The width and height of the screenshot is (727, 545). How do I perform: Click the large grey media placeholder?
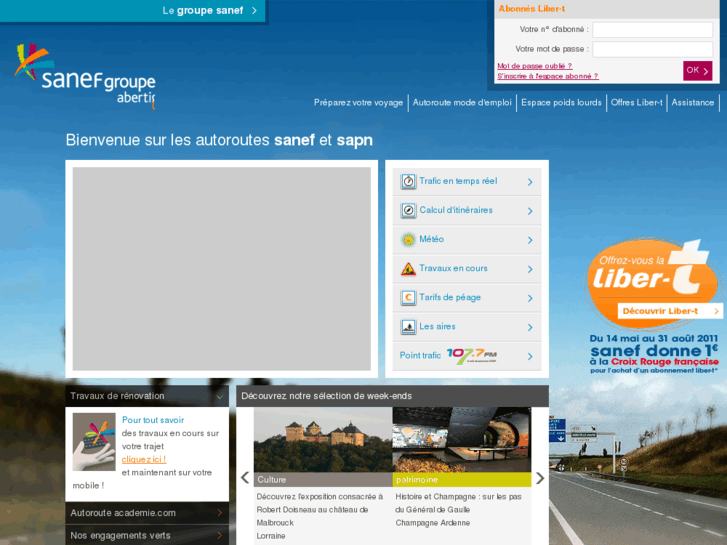(222, 269)
